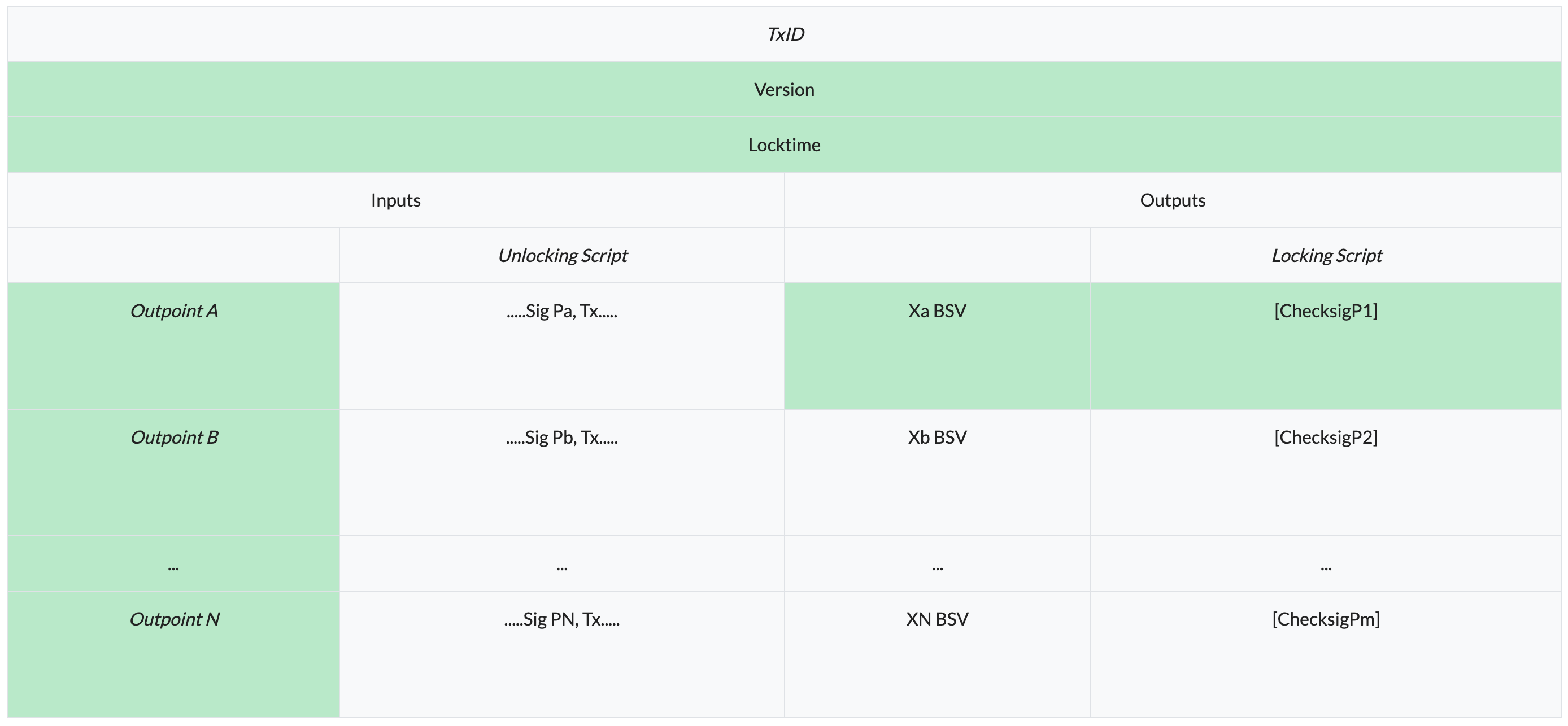Click the [ChecksigP1] locking script cell
This screenshot has height=726, width=1568.
point(1326,311)
